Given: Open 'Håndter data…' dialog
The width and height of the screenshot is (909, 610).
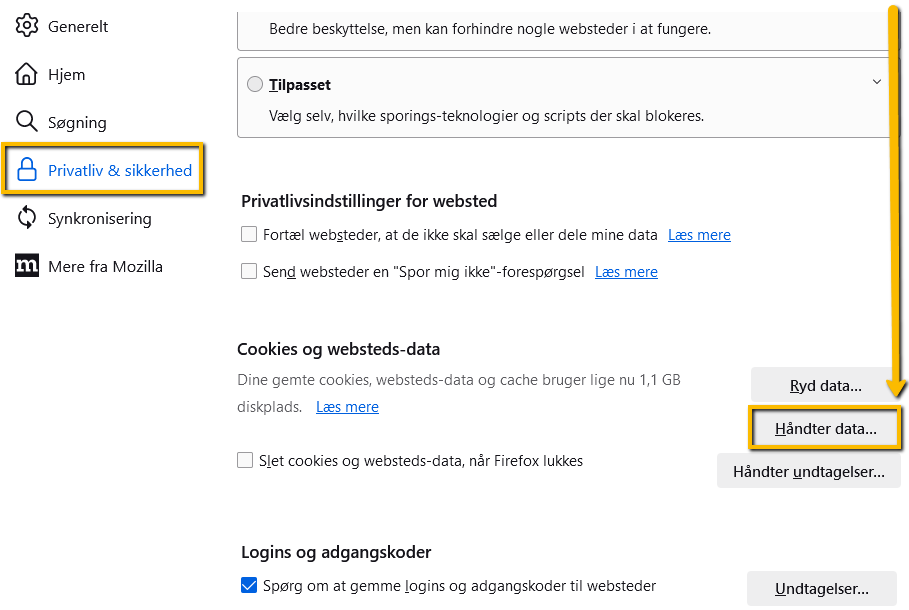Looking at the screenshot, I should pyautogui.click(x=825, y=428).
